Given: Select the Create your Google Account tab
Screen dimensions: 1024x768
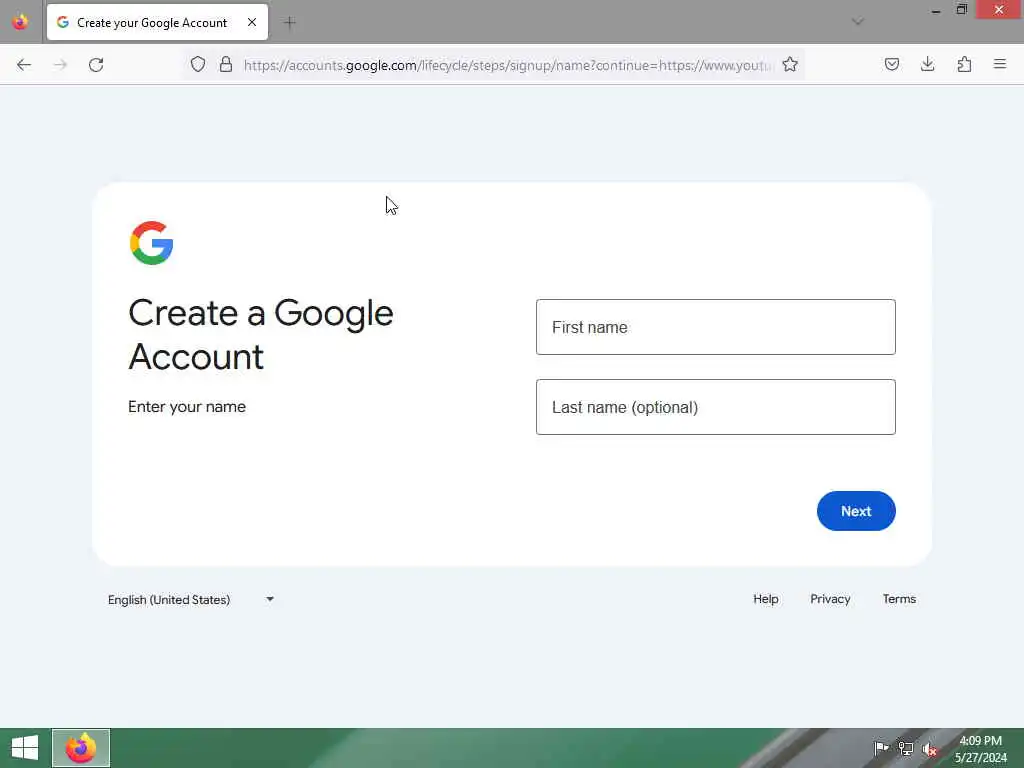Looking at the screenshot, I should pyautogui.click(x=157, y=22).
